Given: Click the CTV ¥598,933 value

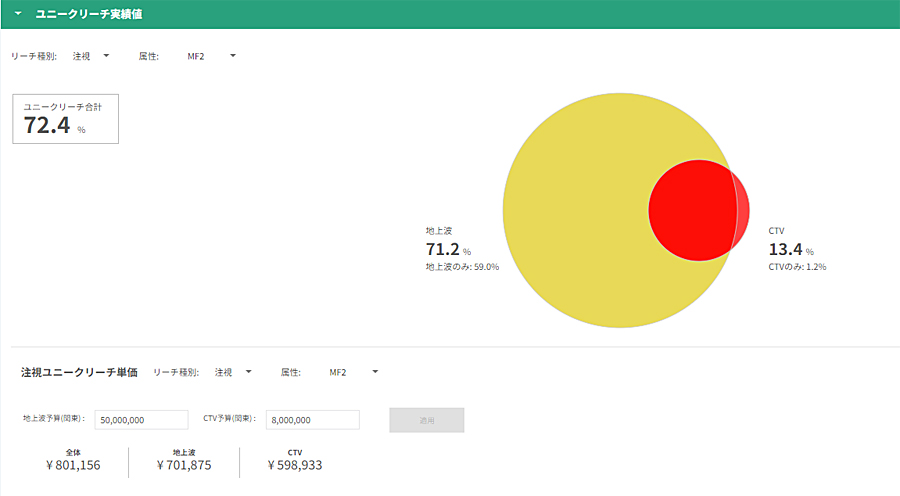Looking at the screenshot, I should pos(294,465).
